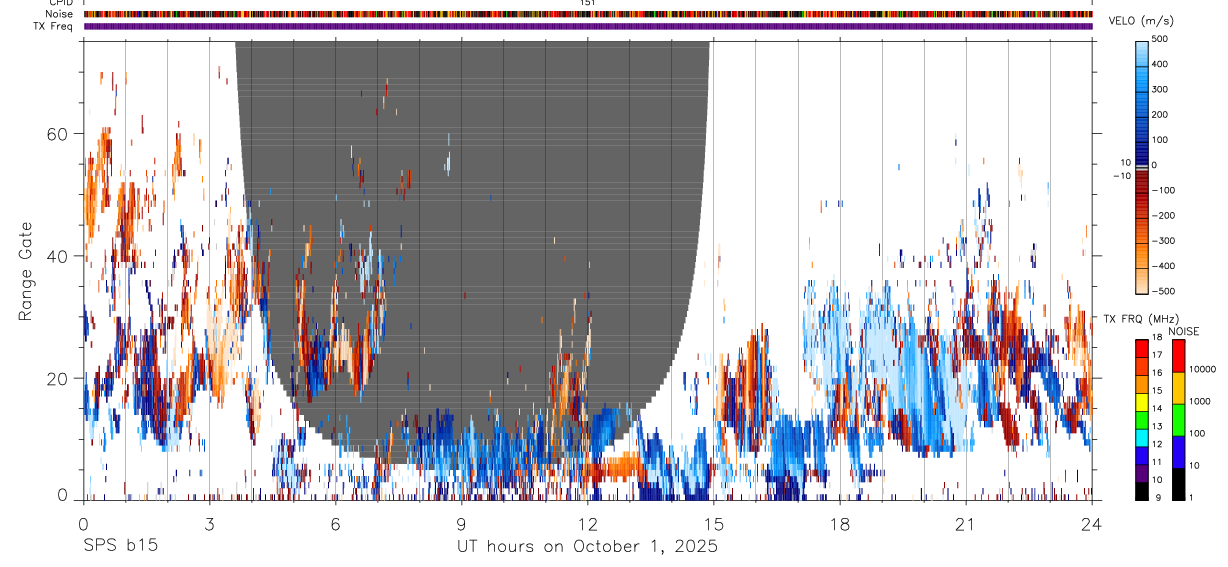Pick the black swatch in TX FRQ legend

1142,491
